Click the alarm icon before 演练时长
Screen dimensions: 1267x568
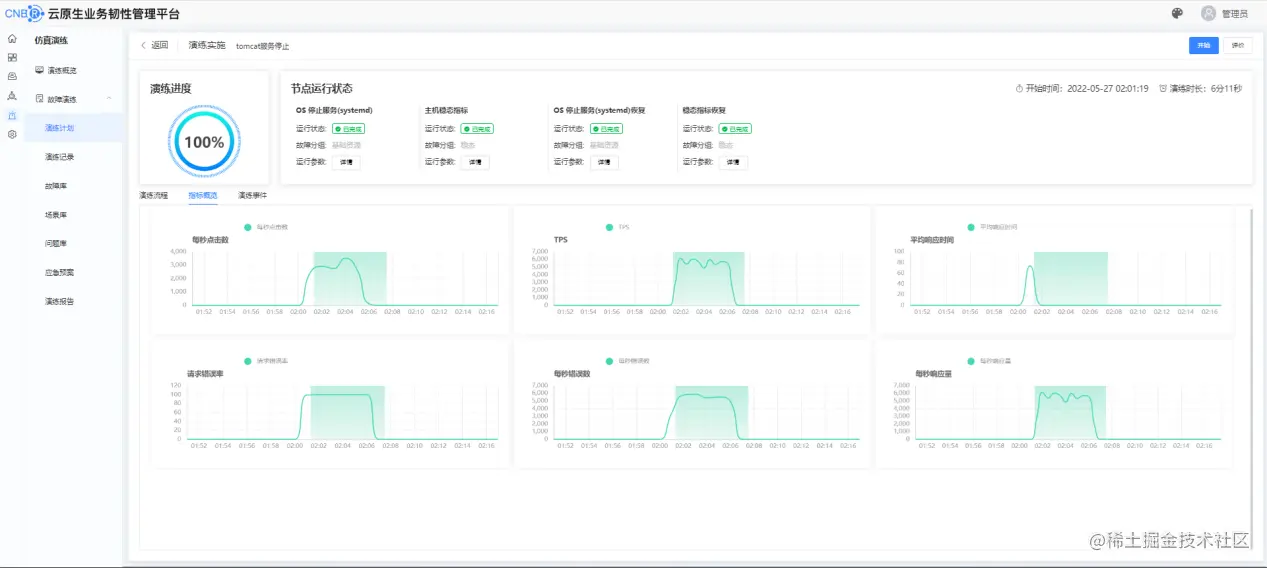pyautogui.click(x=1163, y=89)
